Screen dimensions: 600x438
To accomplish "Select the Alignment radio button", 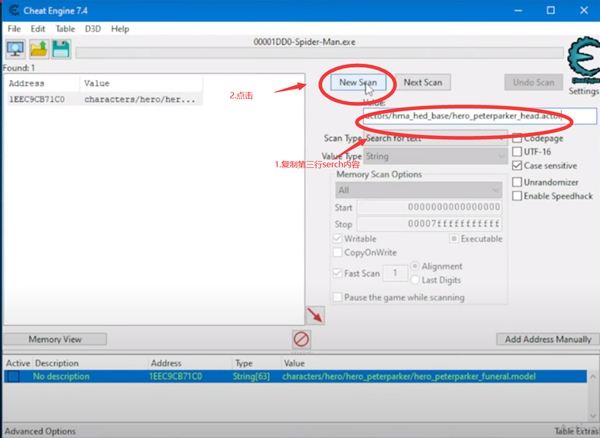I will click(414, 266).
